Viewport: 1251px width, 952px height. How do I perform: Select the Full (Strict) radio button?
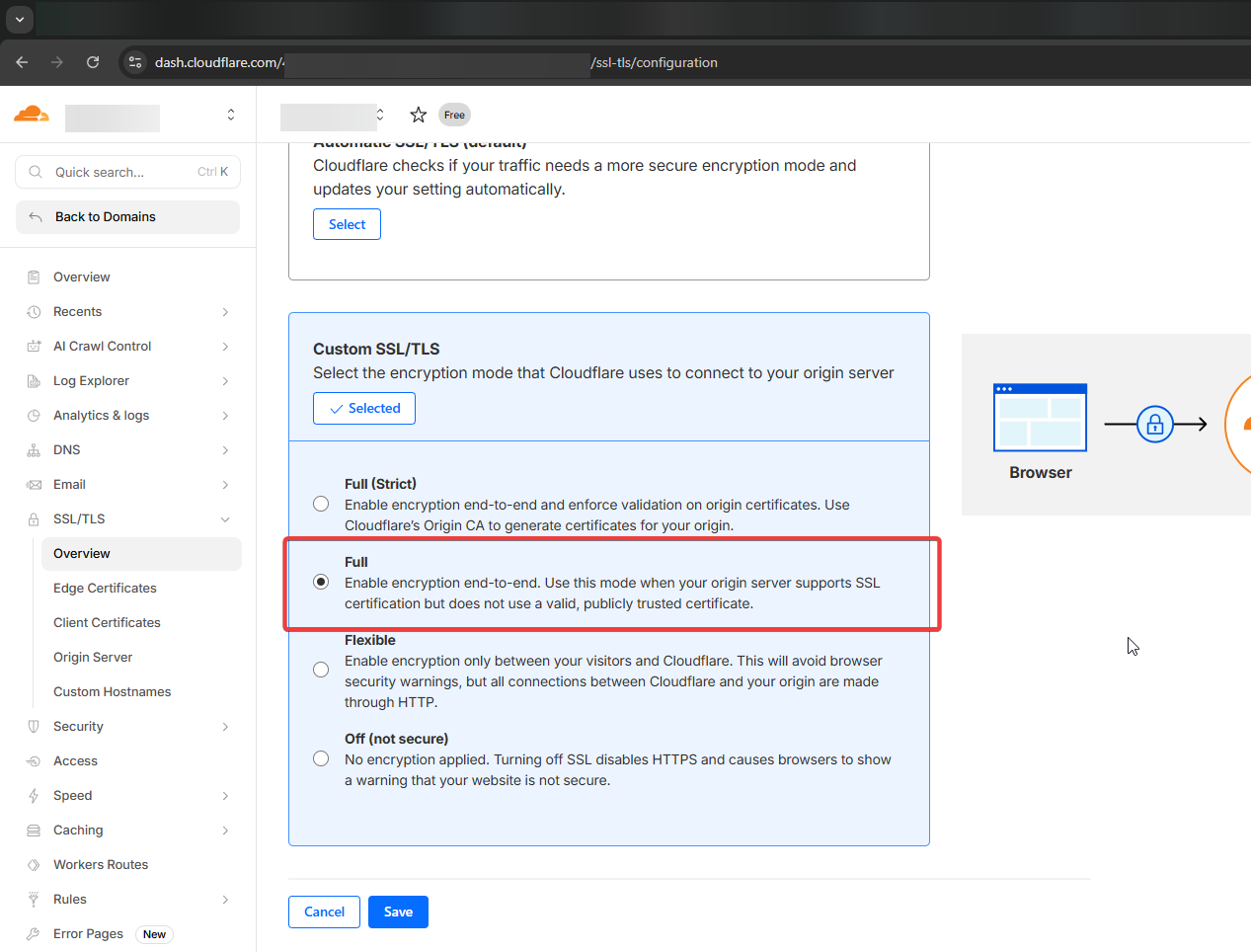tap(321, 504)
